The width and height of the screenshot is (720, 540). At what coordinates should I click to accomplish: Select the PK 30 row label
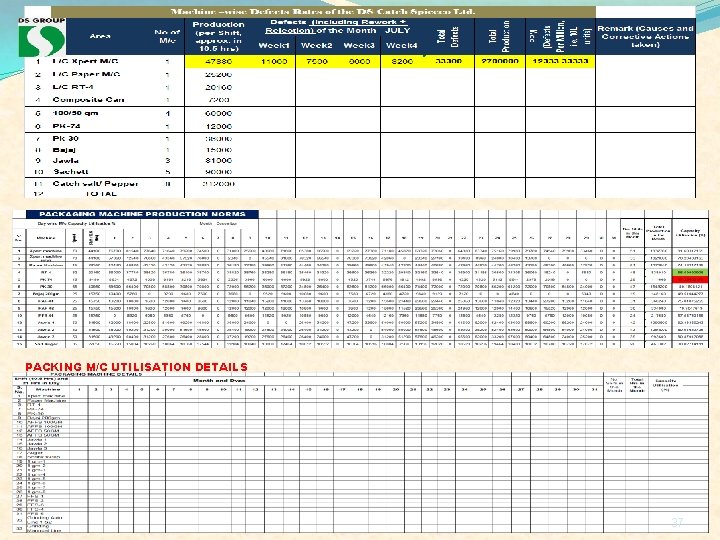pyautogui.click(x=66, y=138)
